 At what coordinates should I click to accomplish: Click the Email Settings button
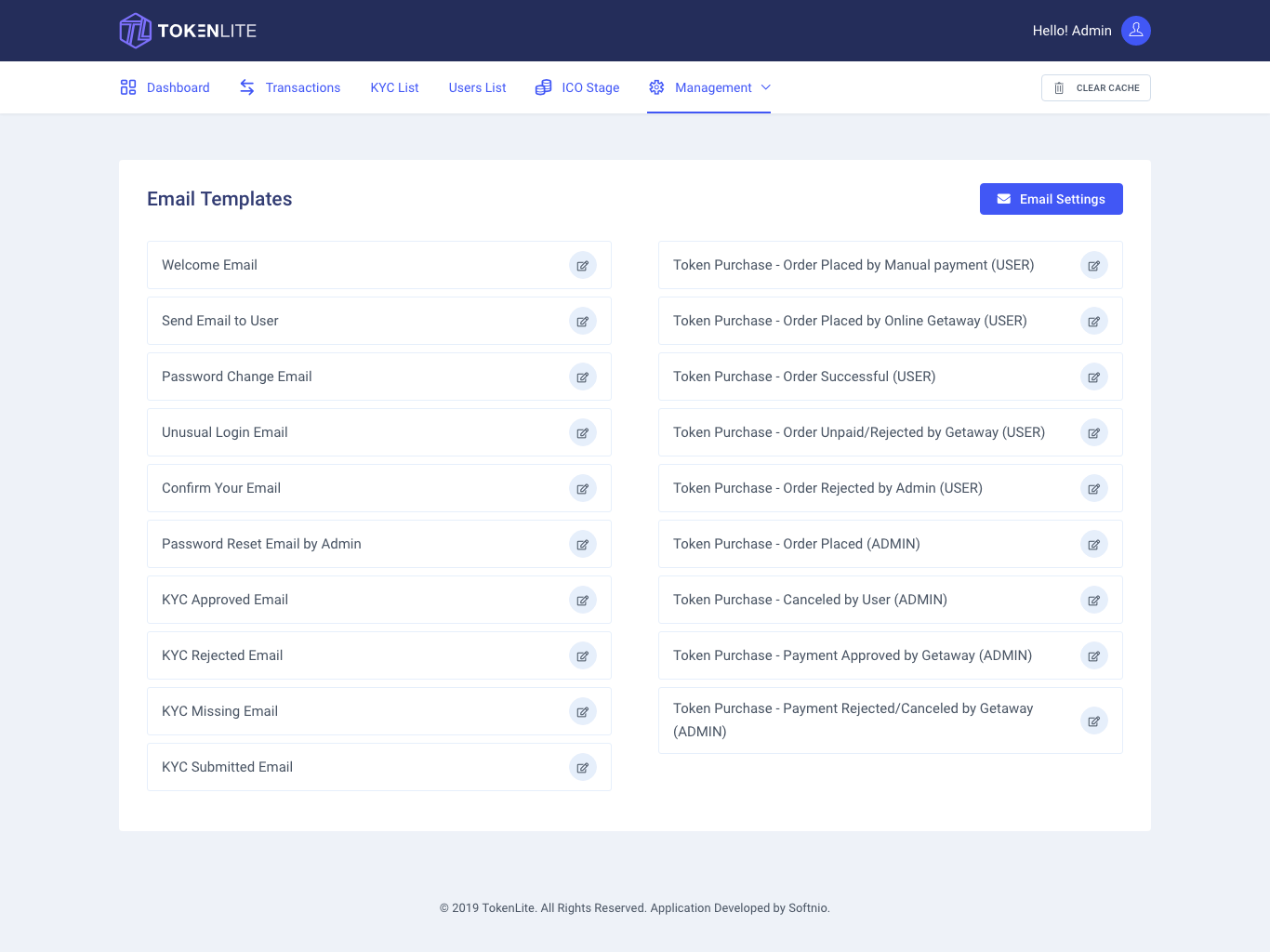tap(1051, 198)
